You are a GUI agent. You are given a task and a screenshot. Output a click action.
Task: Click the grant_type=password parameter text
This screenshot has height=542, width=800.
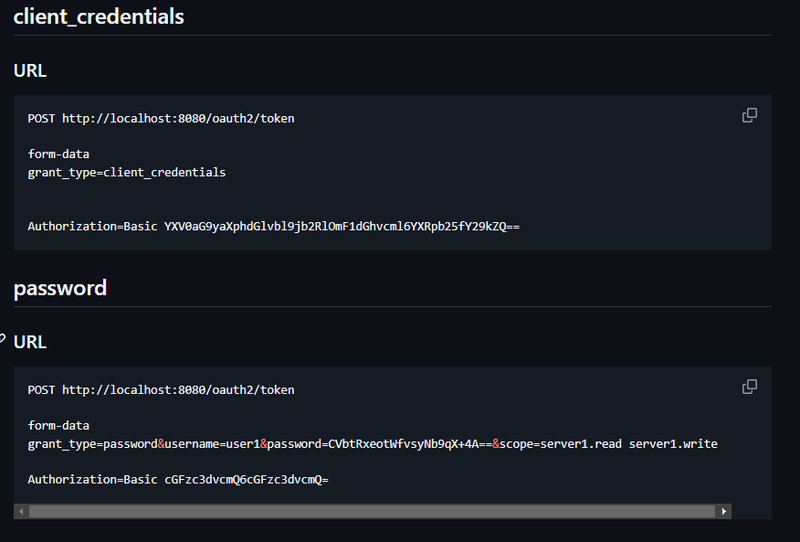[x=92, y=444]
